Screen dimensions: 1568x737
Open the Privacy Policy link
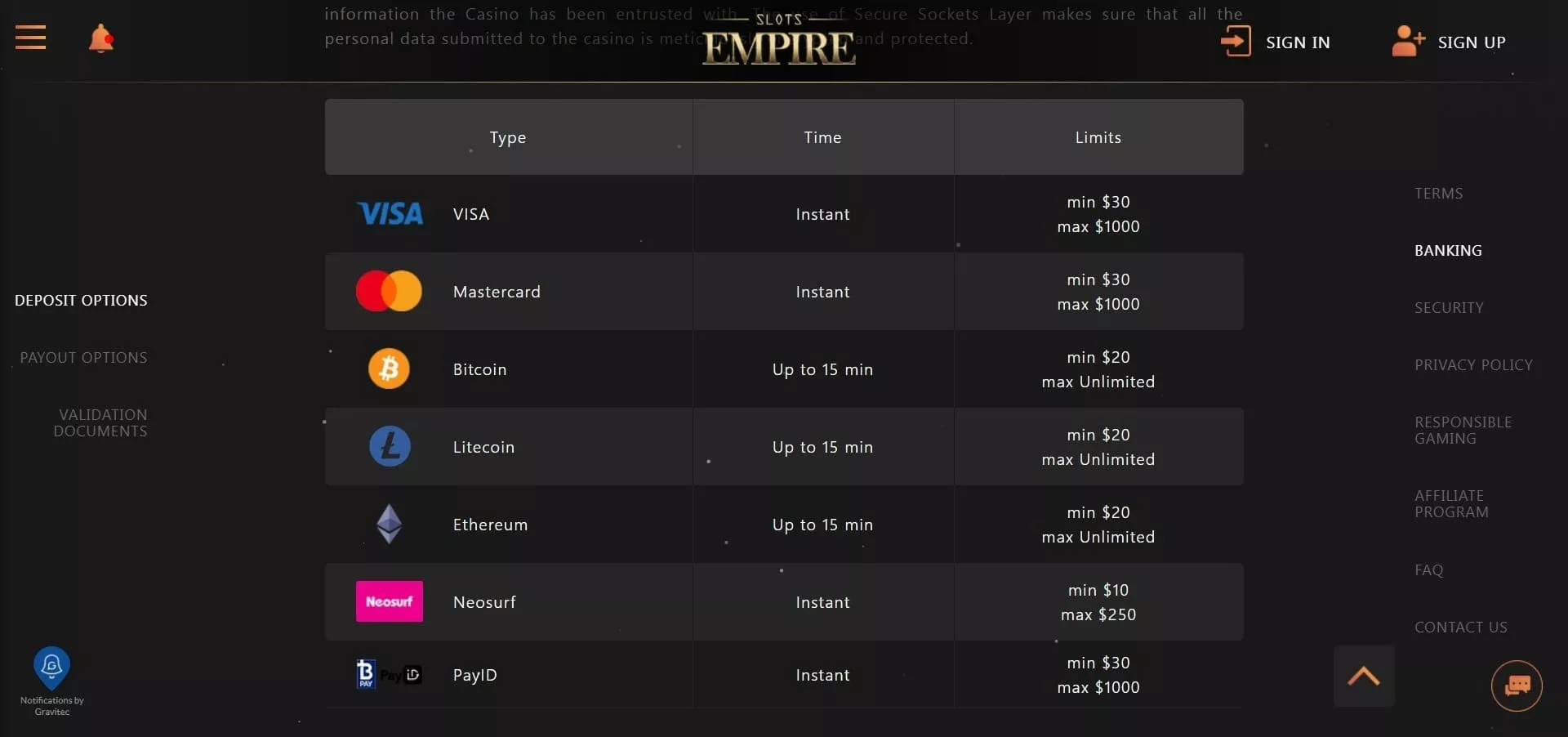pos(1473,365)
